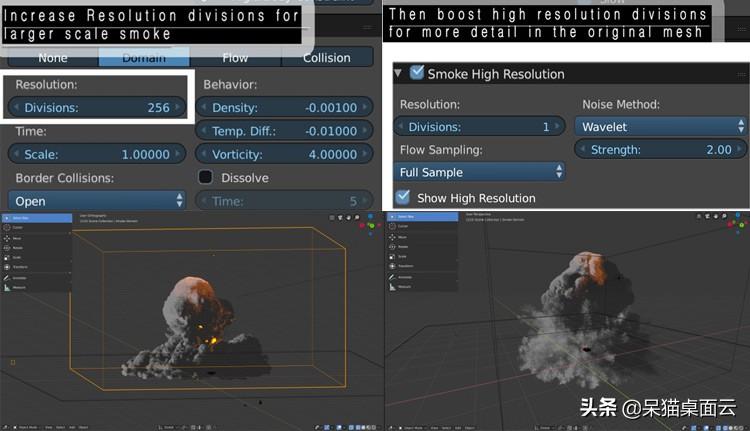Click the Time Scale field showing 1.00000
Image resolution: width=750 pixels, height=431 pixels.
pyautogui.click(x=97, y=154)
